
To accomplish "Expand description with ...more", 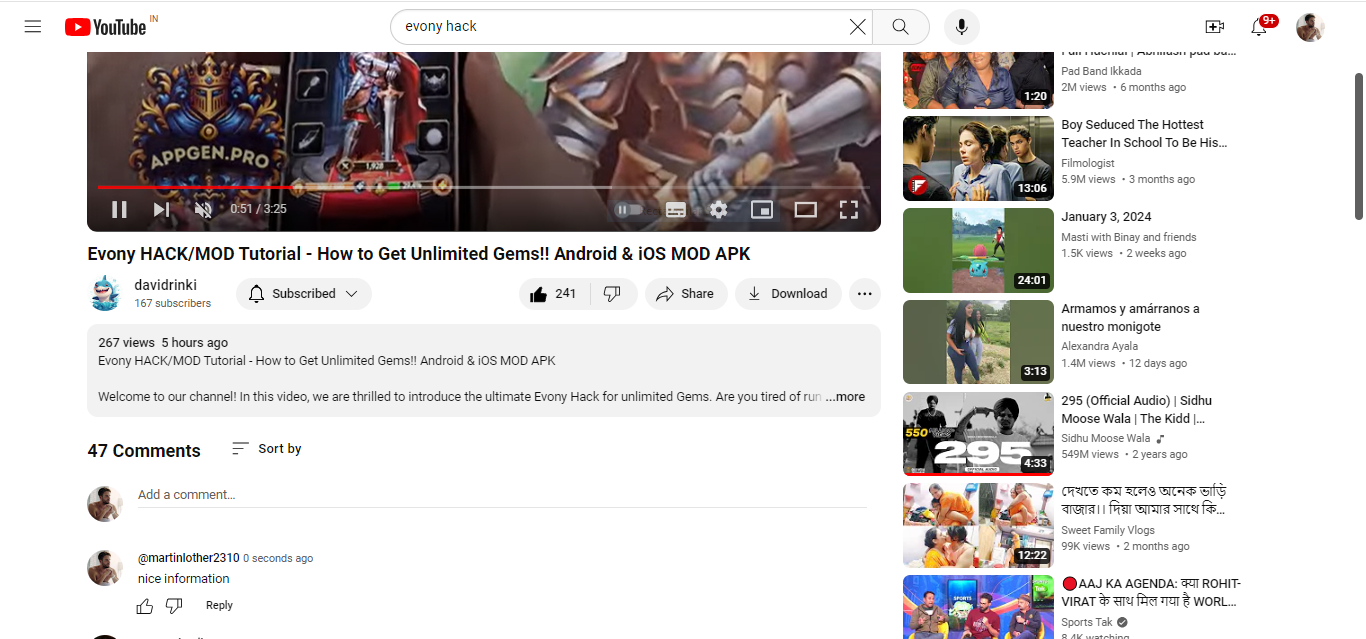I will [x=845, y=397].
